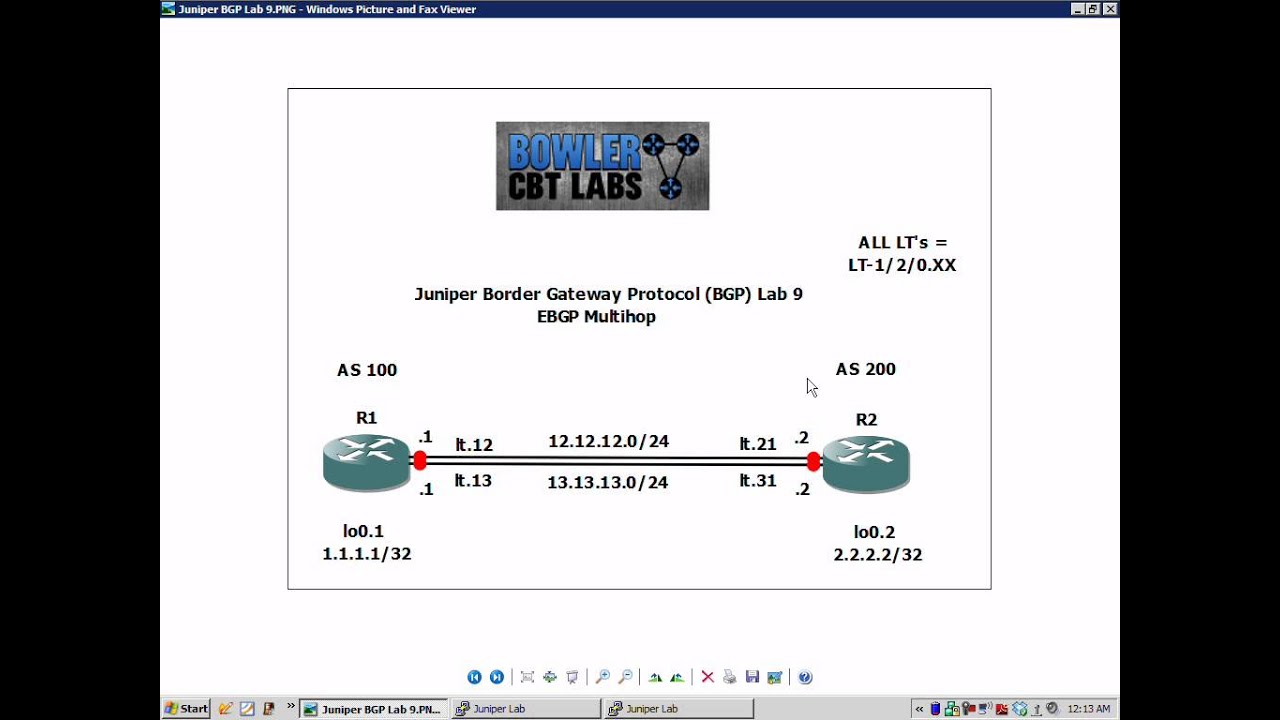Viewport: 1280px width, 720px height.
Task: Launch the third quick launch book icon
Action: pyautogui.click(x=268, y=709)
